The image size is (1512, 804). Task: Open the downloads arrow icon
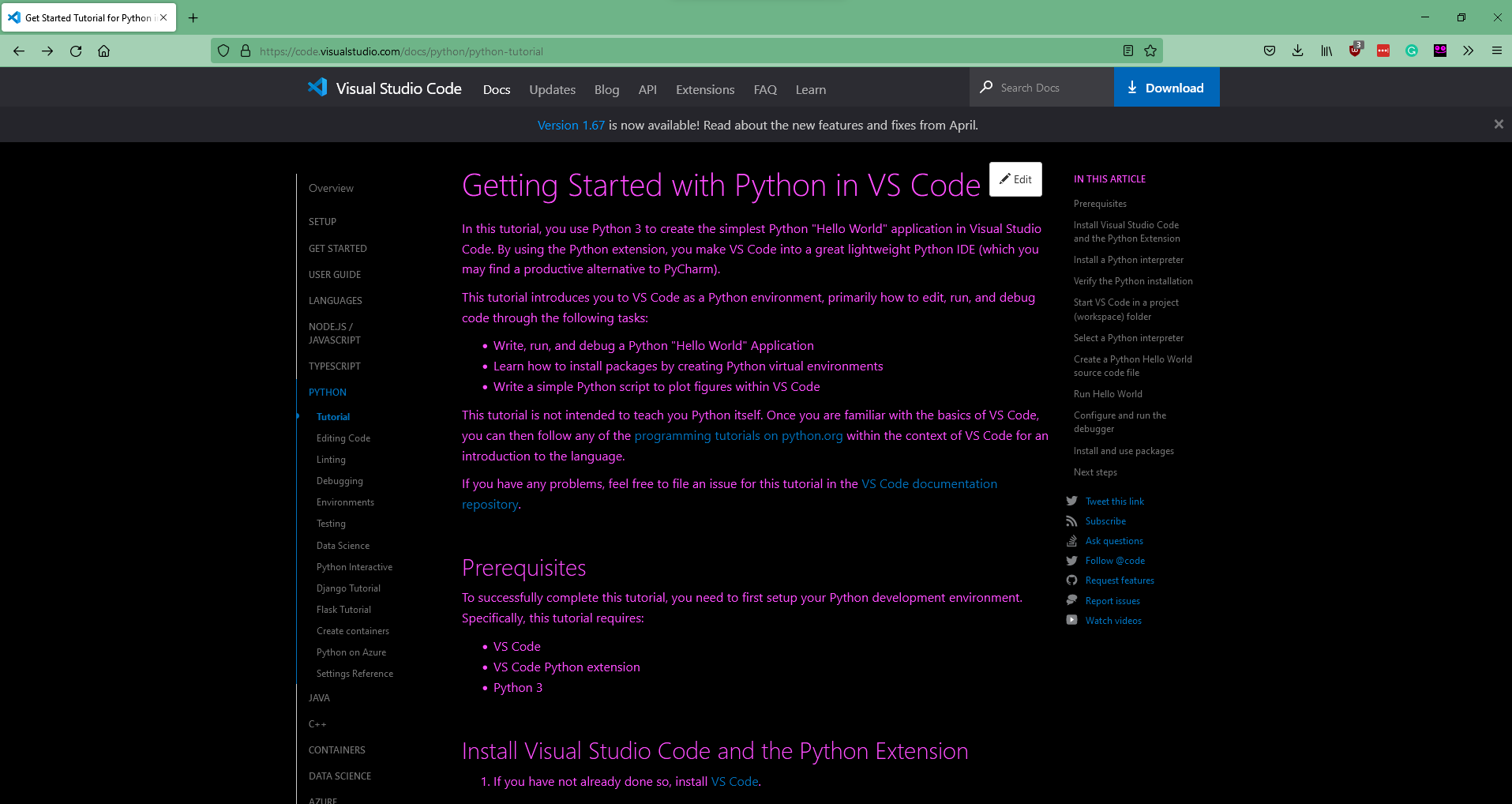pyautogui.click(x=1298, y=51)
